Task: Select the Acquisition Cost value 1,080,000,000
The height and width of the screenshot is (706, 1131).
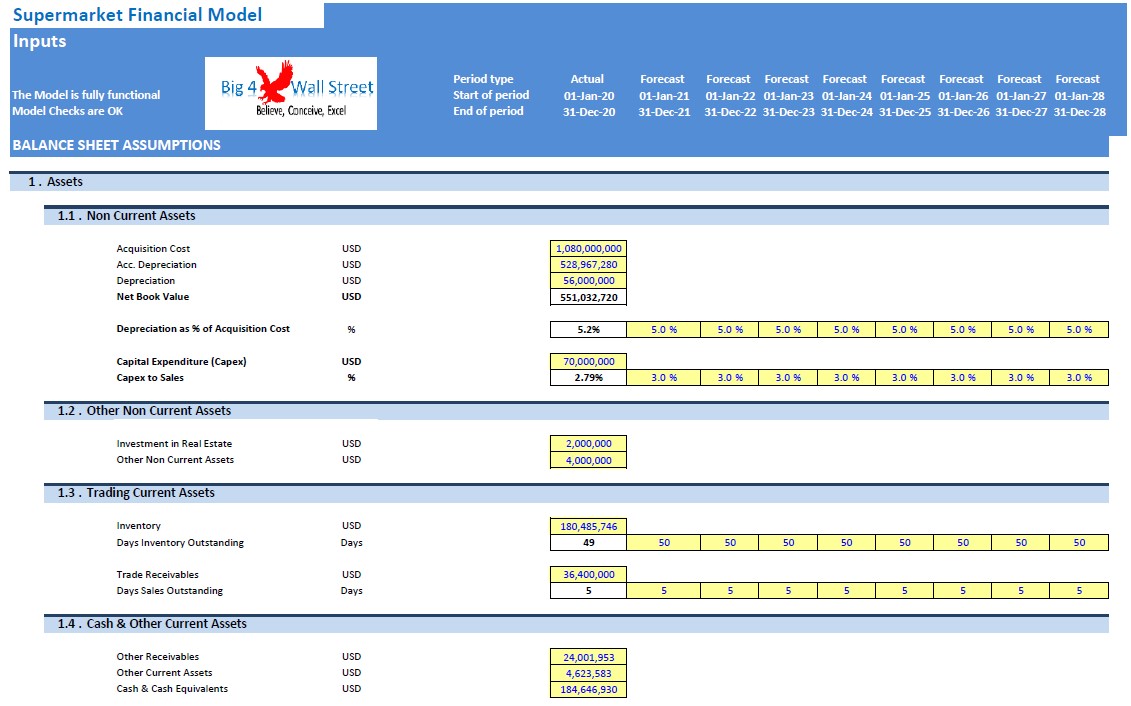Action: [589, 249]
